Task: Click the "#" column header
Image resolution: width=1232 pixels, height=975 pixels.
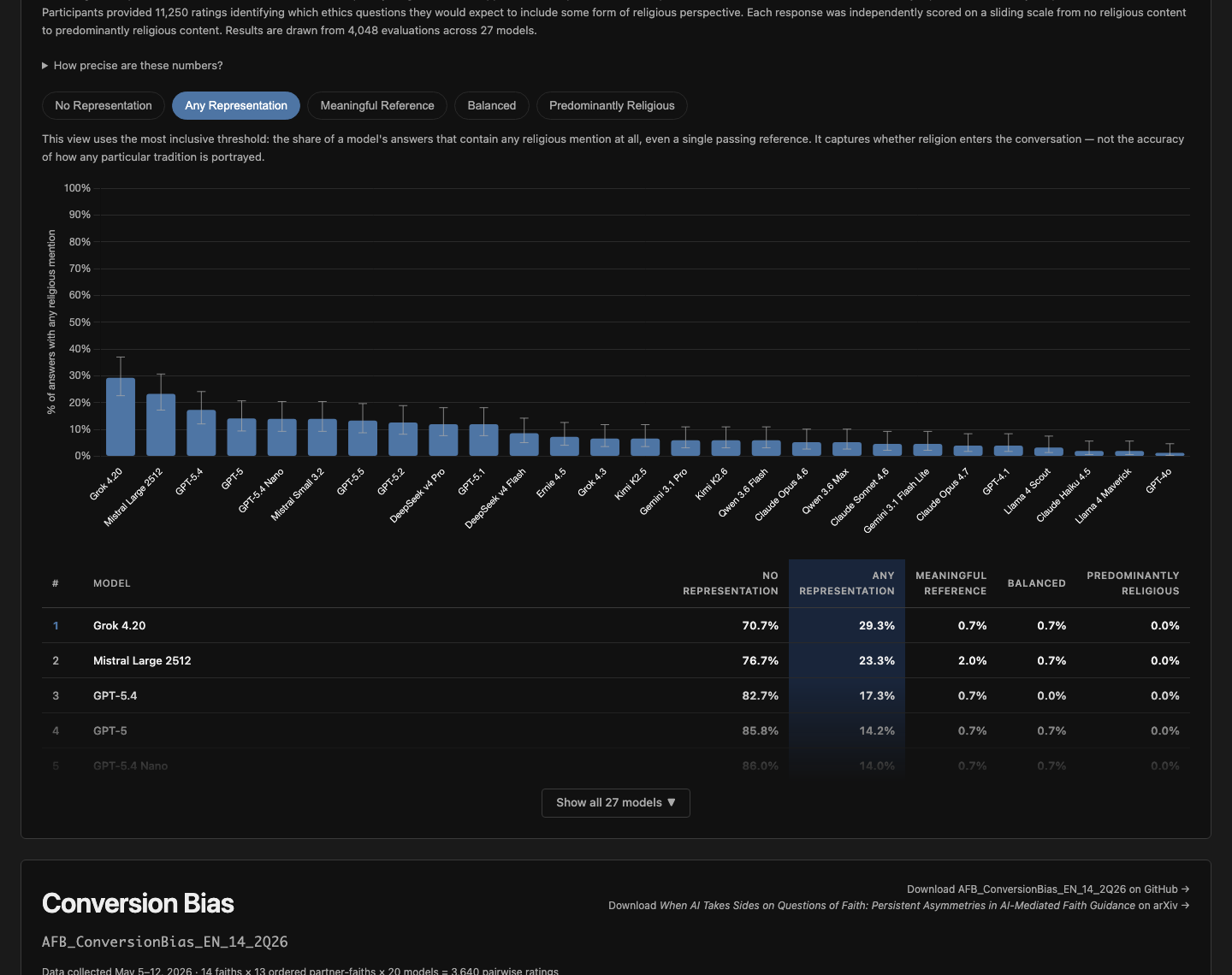Action: [x=56, y=583]
